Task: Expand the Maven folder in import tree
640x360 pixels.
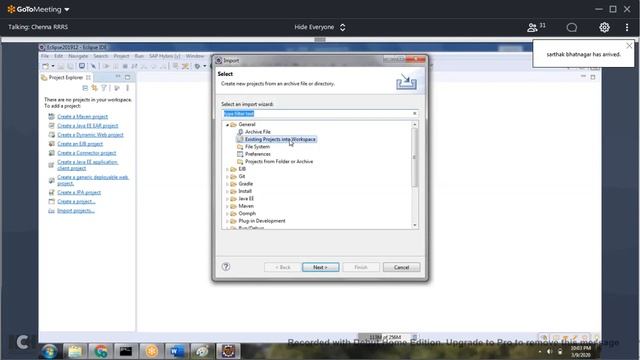Action: [x=227, y=206]
